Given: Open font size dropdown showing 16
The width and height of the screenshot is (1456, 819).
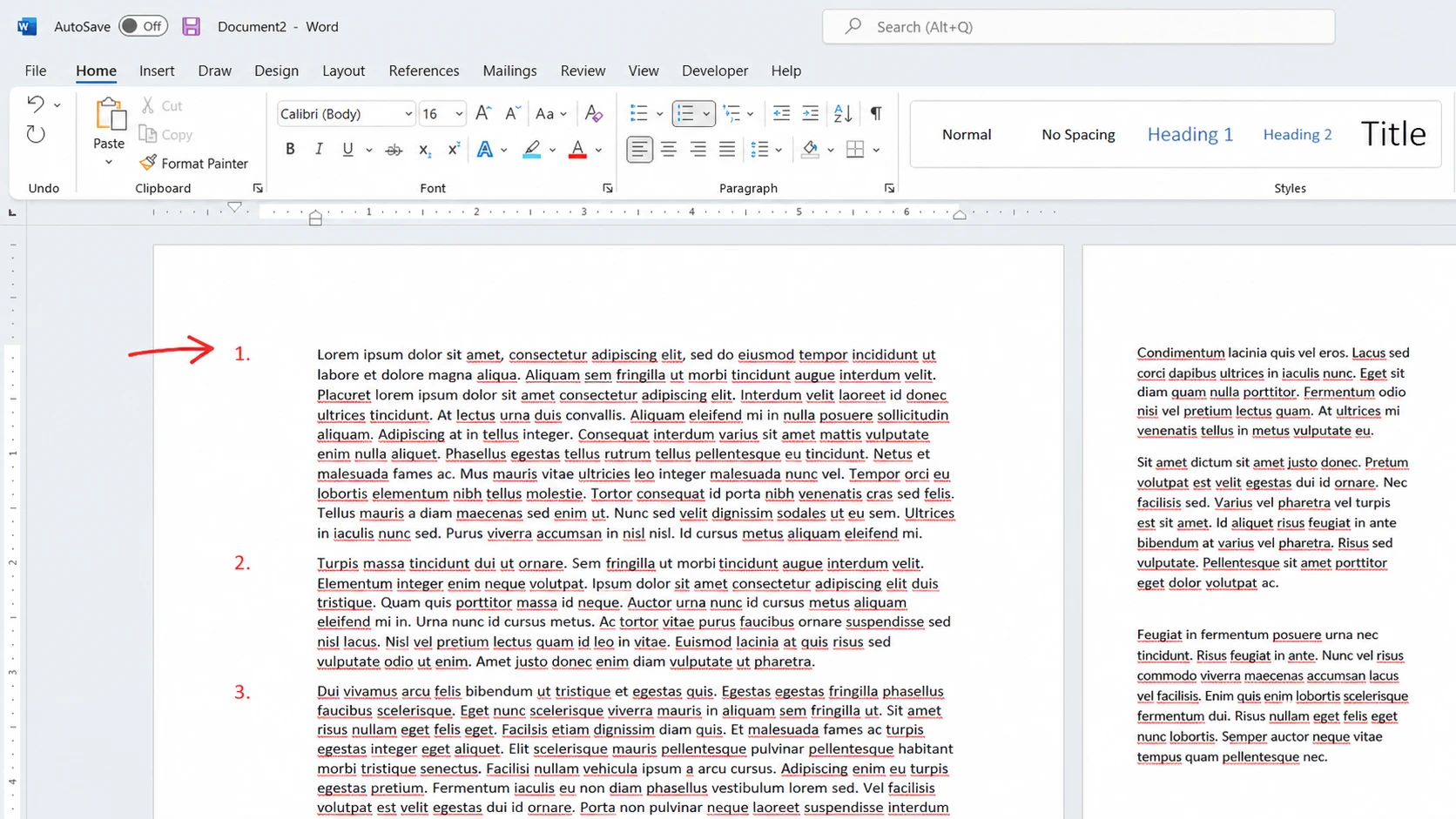Looking at the screenshot, I should (459, 114).
